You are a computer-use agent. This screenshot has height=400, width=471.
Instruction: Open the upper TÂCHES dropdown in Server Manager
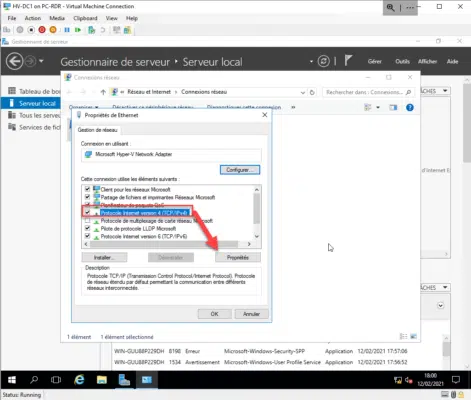click(x=445, y=91)
